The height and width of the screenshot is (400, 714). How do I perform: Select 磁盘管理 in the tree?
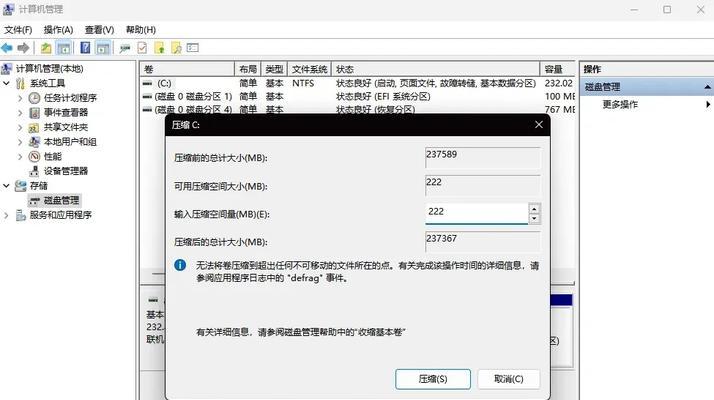click(61, 200)
